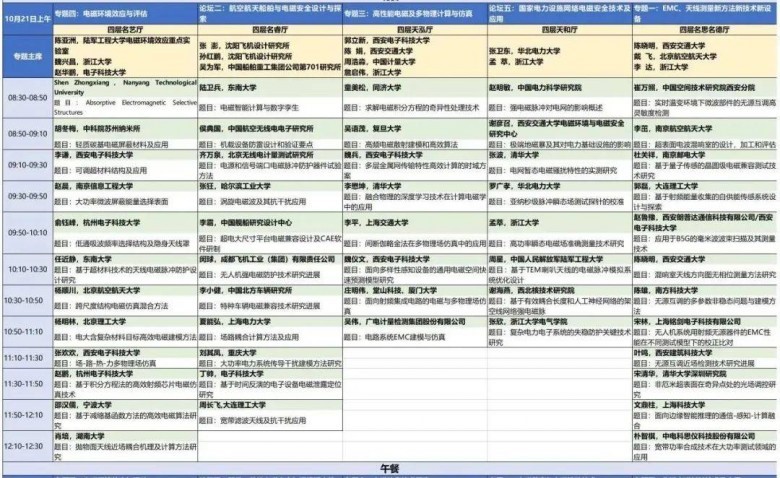Click the 午餐 lunch row
Image resolution: width=780 pixels, height=478 pixels.
tap(389, 467)
